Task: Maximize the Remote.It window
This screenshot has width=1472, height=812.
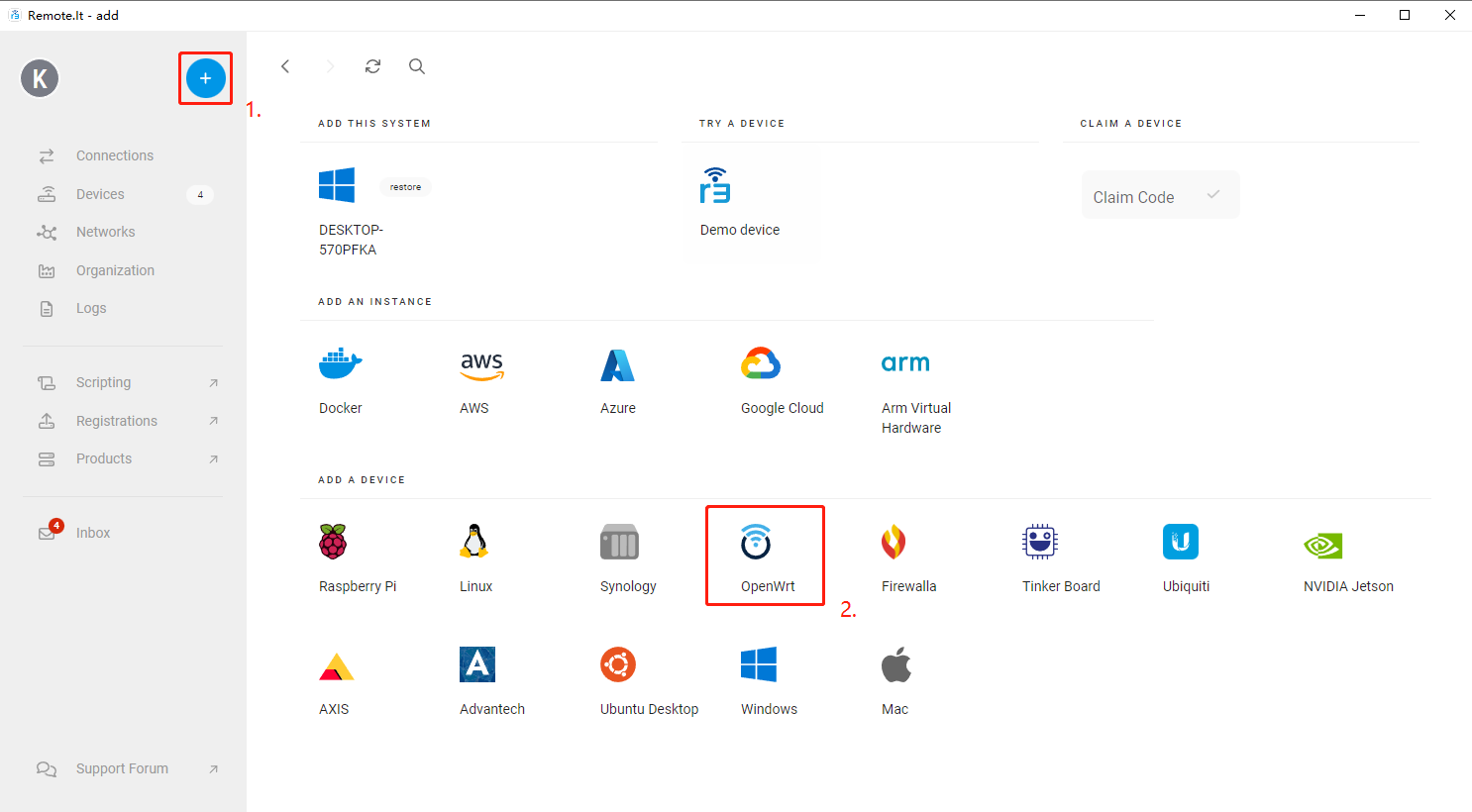Action: 1405,15
